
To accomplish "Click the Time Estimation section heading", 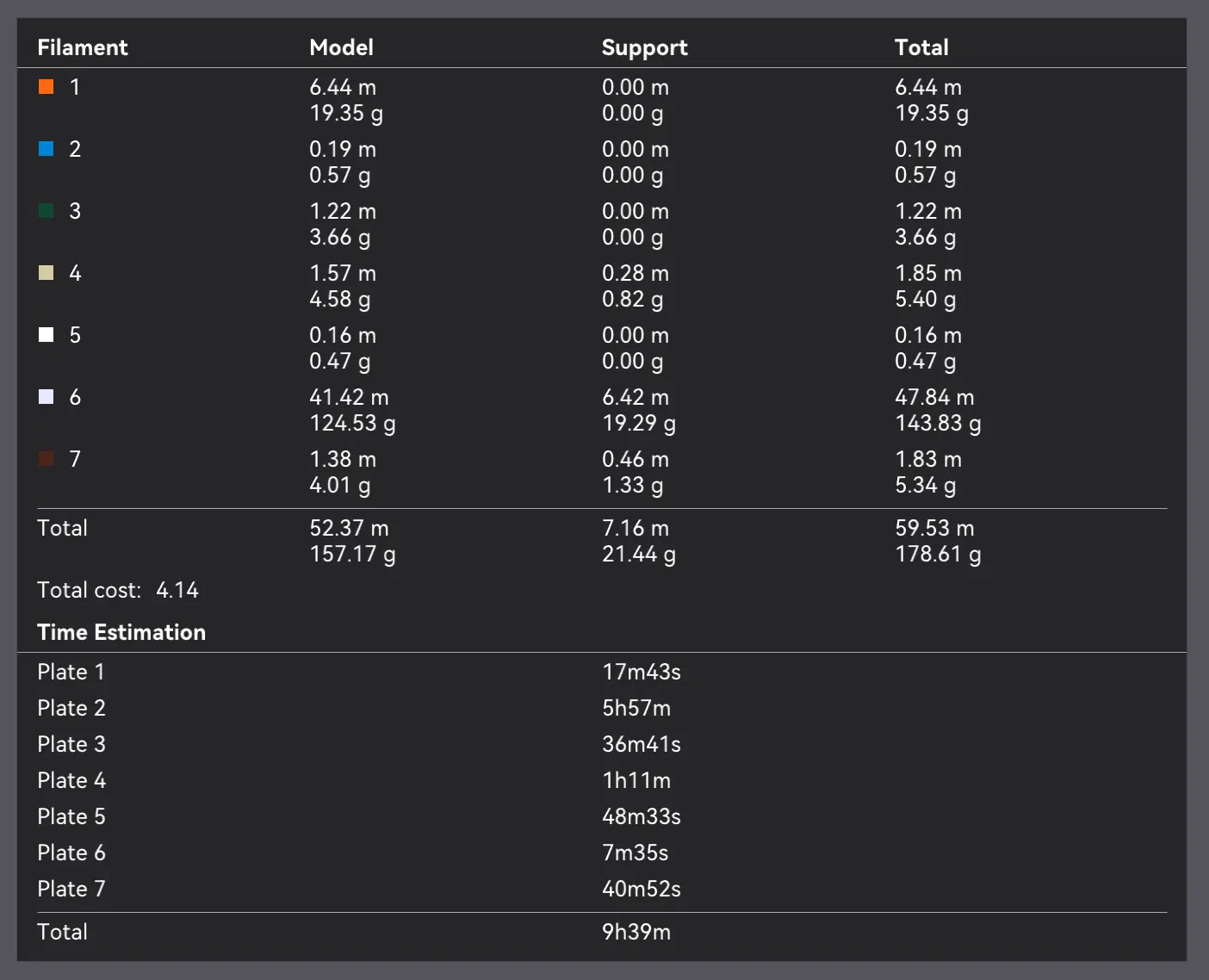I will 121,632.
